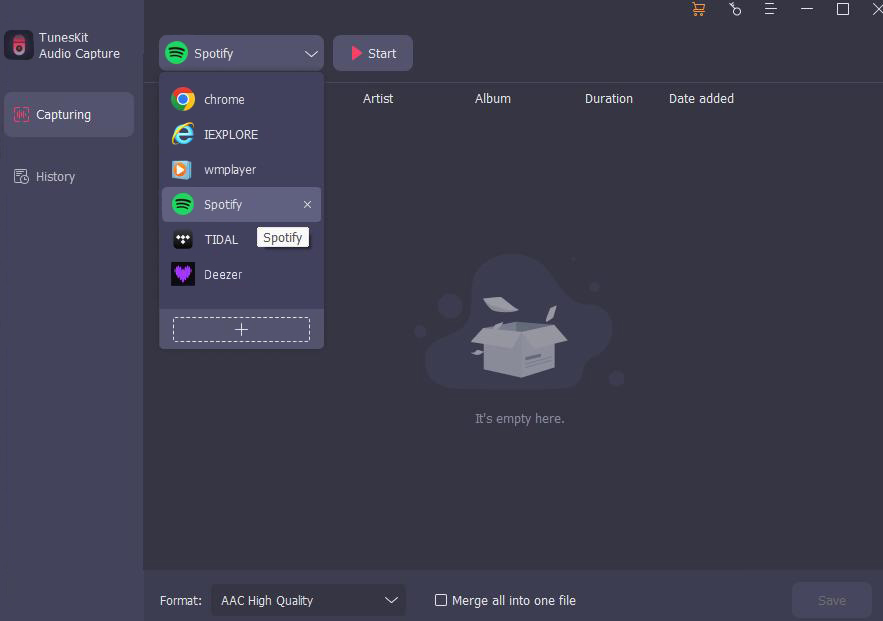Viewport: 883px width, 621px height.
Task: Remove Spotify from the source list
Action: pyautogui.click(x=307, y=204)
